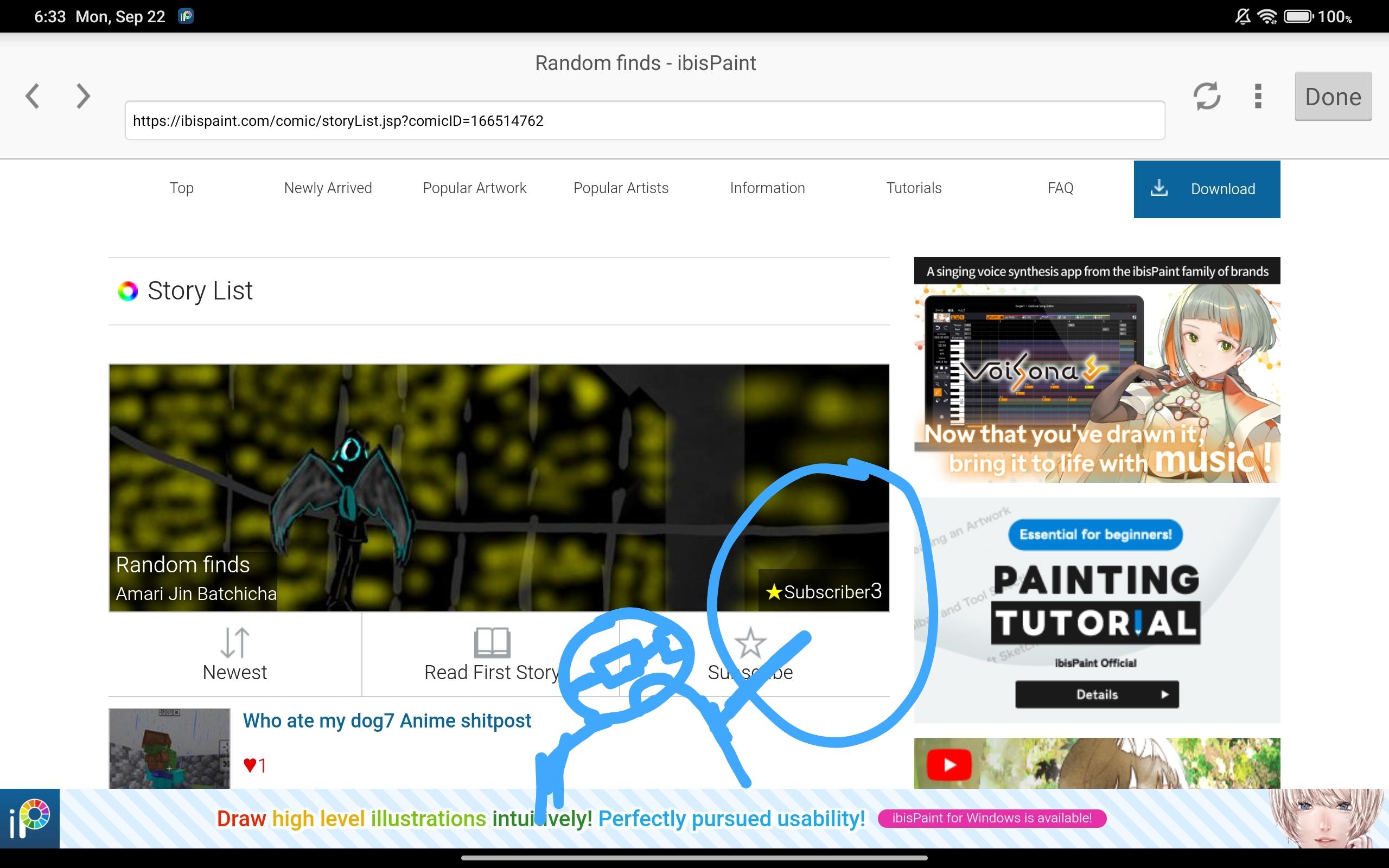The height and width of the screenshot is (868, 1389).
Task: Open the FAQ tab
Action: [x=1060, y=188]
